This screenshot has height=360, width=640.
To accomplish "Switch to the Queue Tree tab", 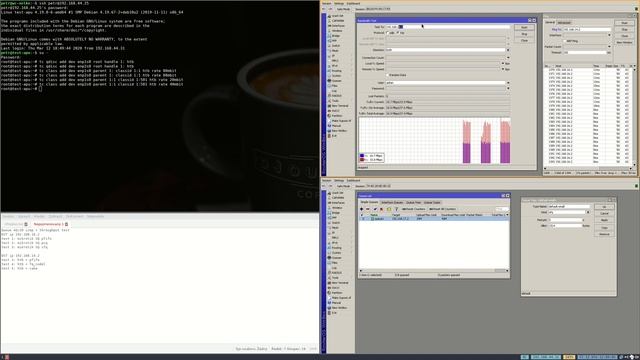I will [x=413, y=202].
